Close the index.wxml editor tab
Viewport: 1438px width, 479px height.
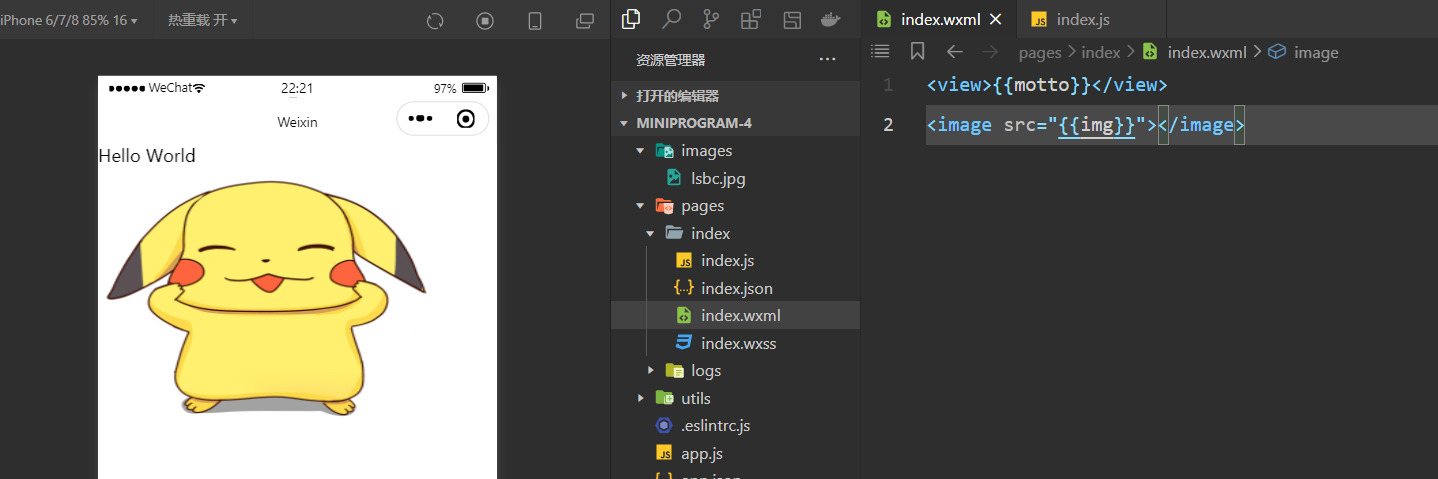[x=995, y=20]
